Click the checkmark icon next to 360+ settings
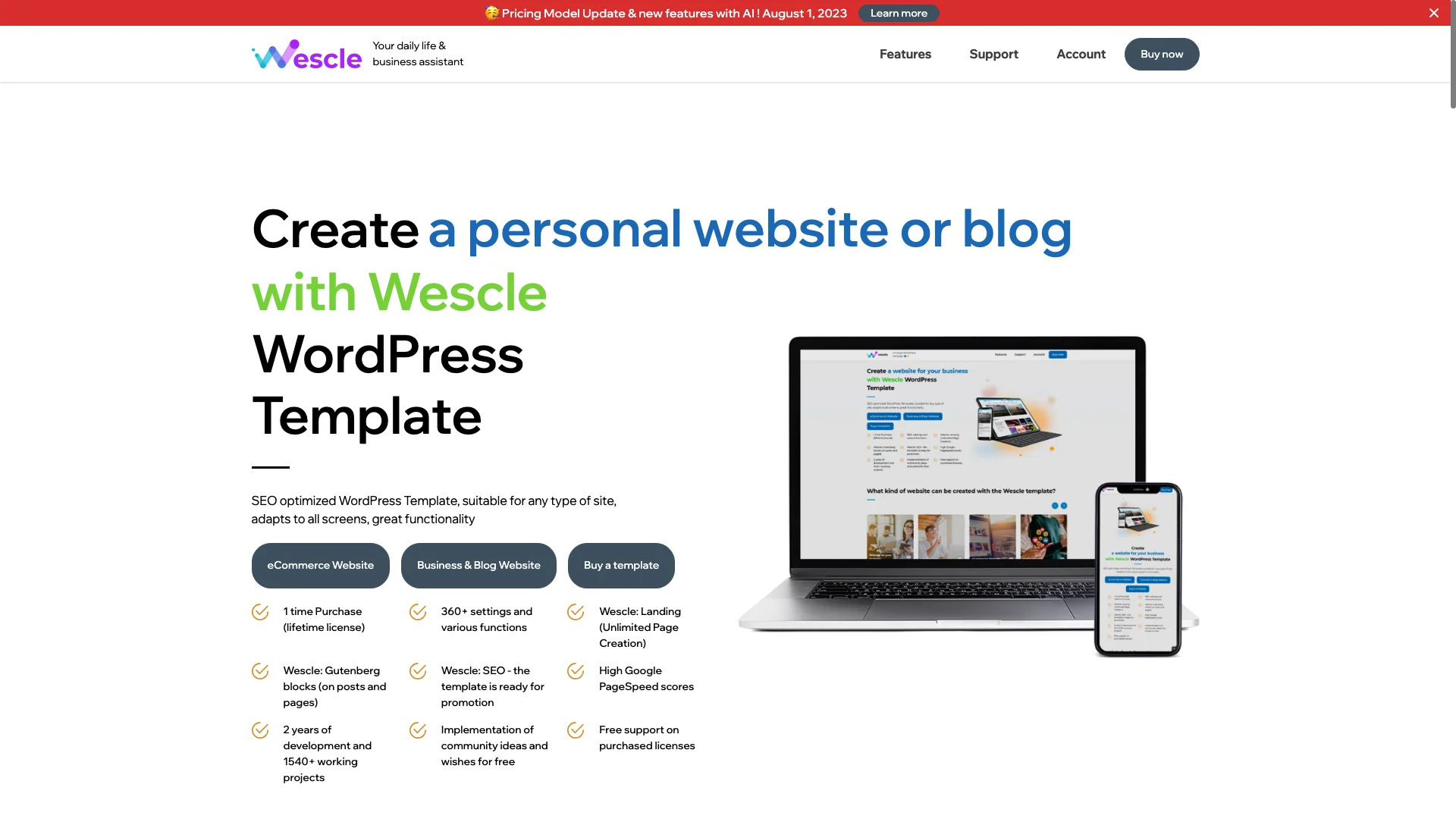The height and width of the screenshot is (819, 1456). point(418,611)
